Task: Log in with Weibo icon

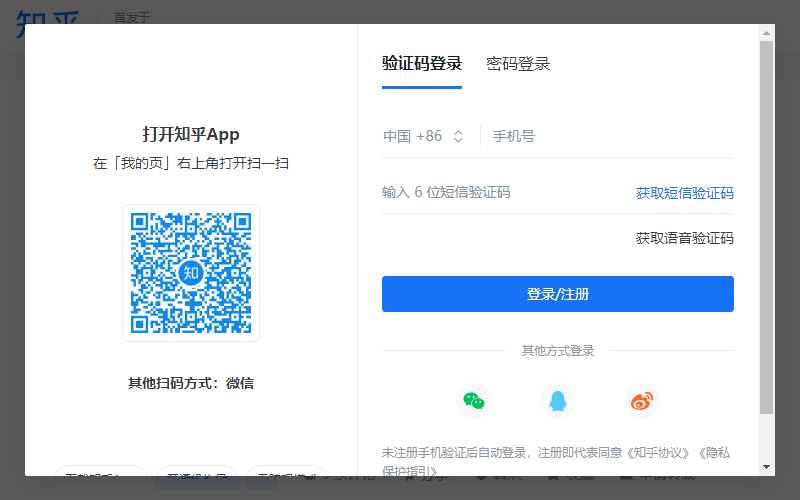Action: (x=642, y=401)
